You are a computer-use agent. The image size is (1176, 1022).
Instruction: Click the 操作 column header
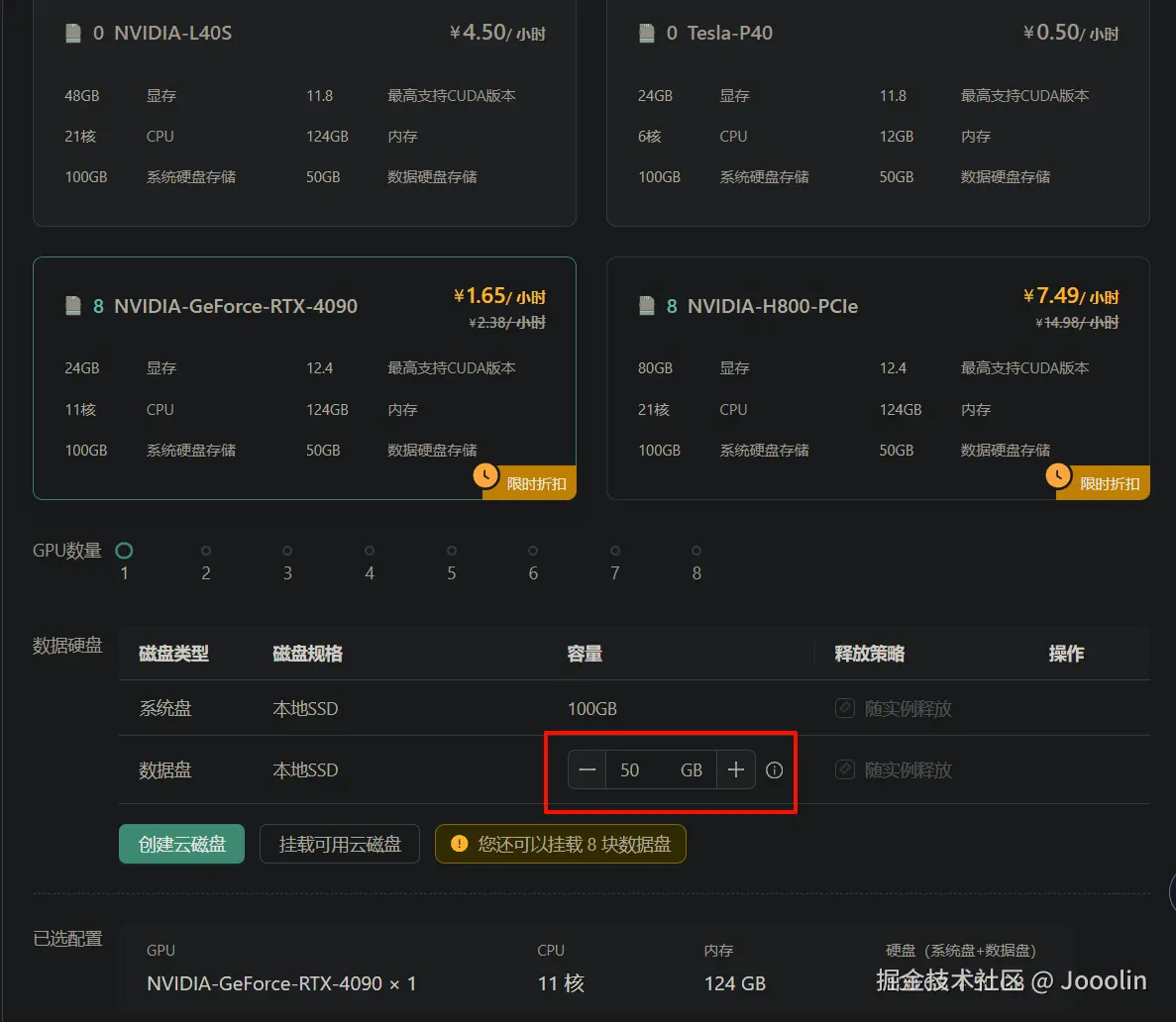pyautogui.click(x=1066, y=654)
